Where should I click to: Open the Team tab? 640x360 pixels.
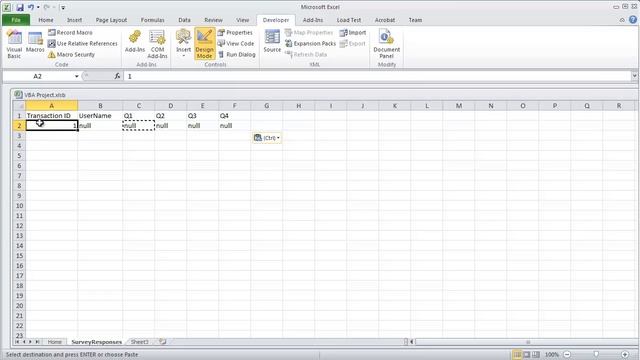pos(415,20)
